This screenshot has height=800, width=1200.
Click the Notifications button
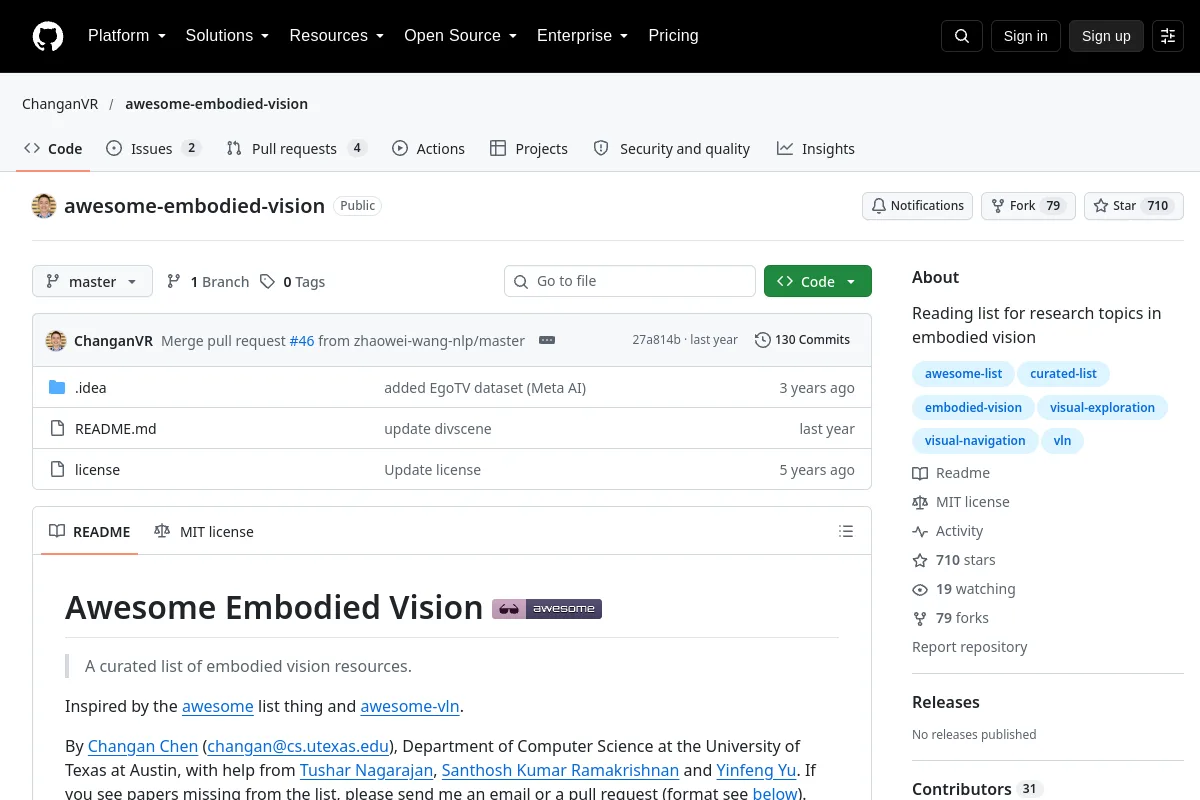click(917, 206)
